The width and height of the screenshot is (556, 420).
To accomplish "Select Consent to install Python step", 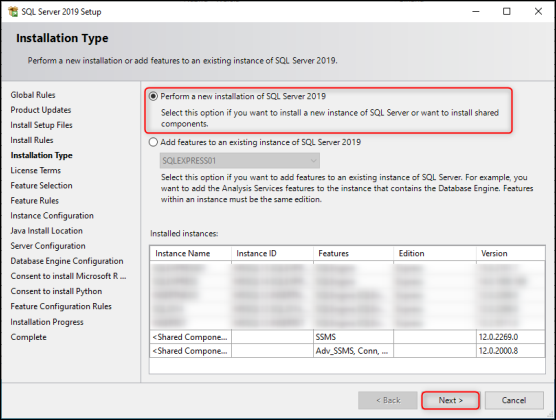I will coord(56,291).
